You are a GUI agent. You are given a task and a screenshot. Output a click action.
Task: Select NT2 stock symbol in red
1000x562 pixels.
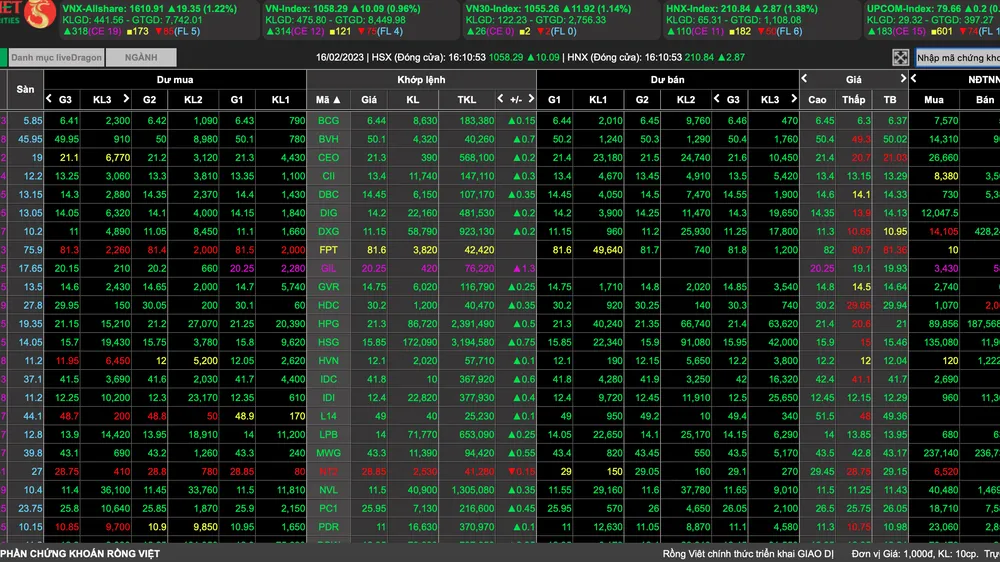[328, 472]
